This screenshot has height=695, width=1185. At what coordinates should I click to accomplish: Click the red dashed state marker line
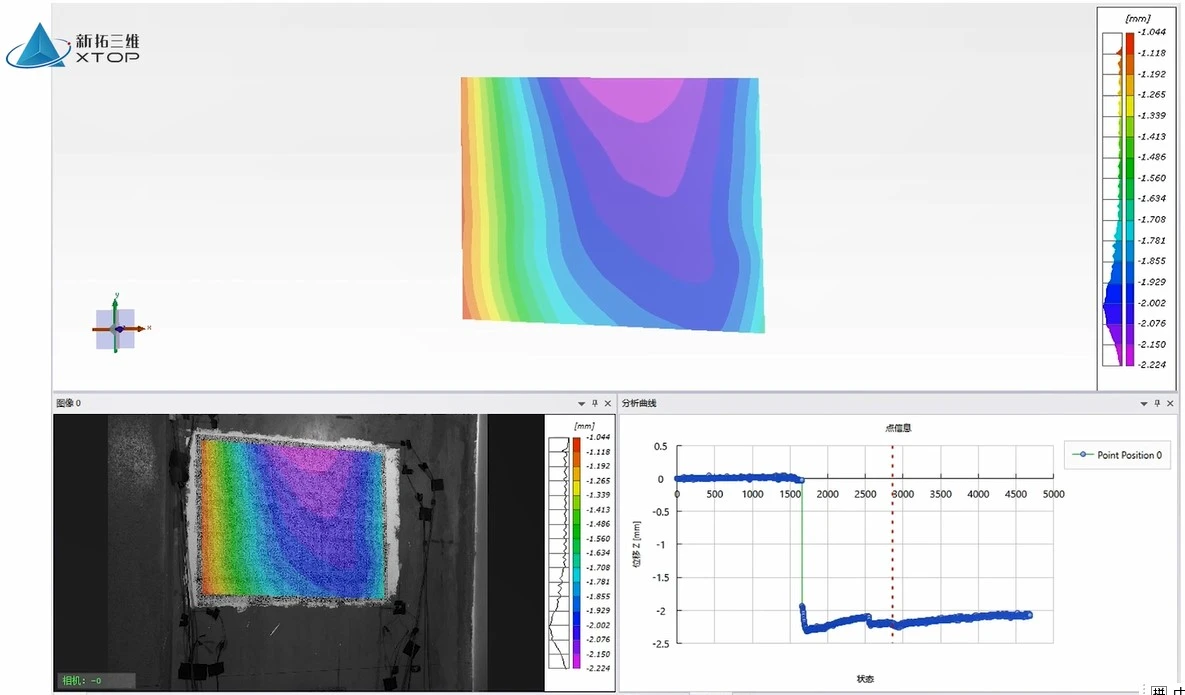(892, 540)
